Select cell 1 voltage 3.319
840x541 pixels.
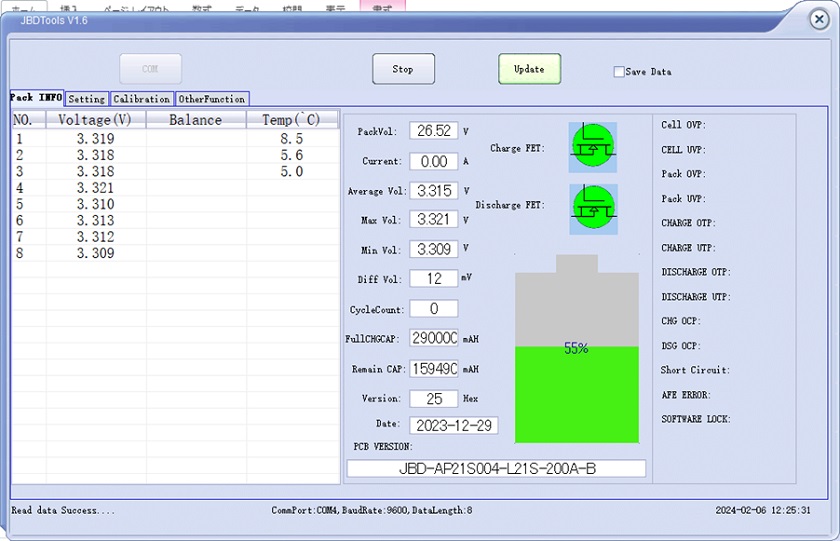click(96, 139)
